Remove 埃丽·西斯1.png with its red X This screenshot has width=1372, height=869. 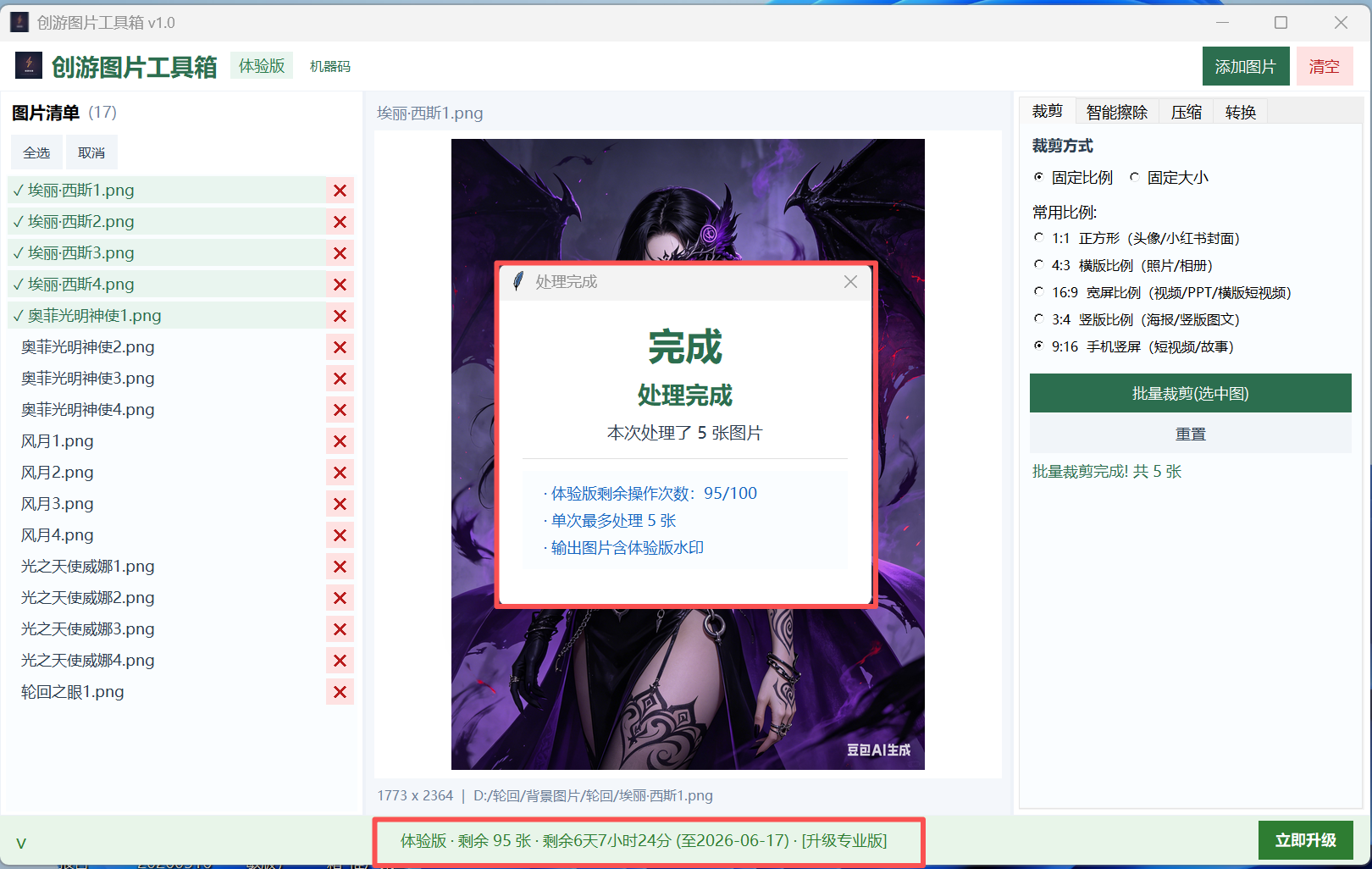(x=340, y=191)
